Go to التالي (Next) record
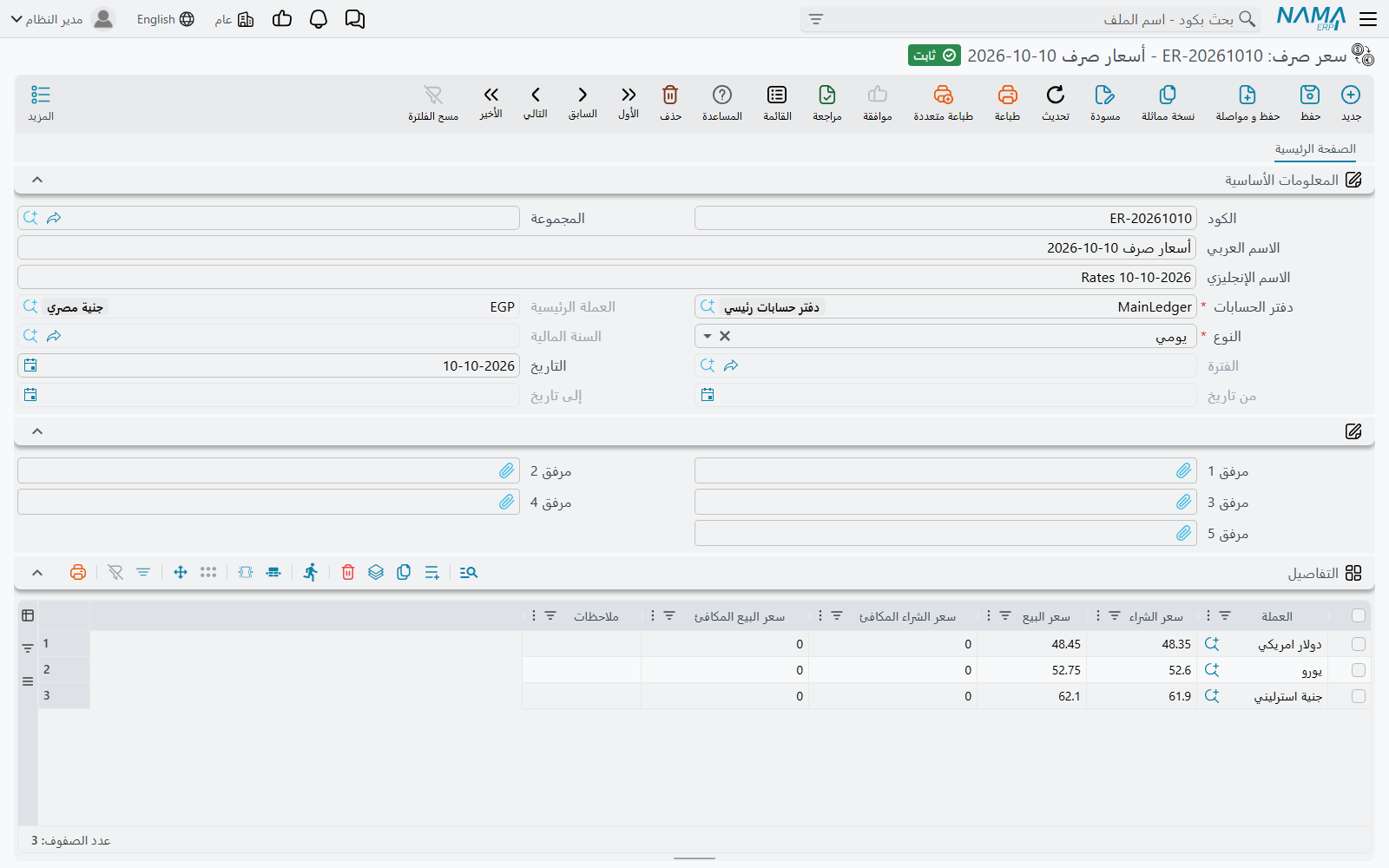 (x=536, y=95)
